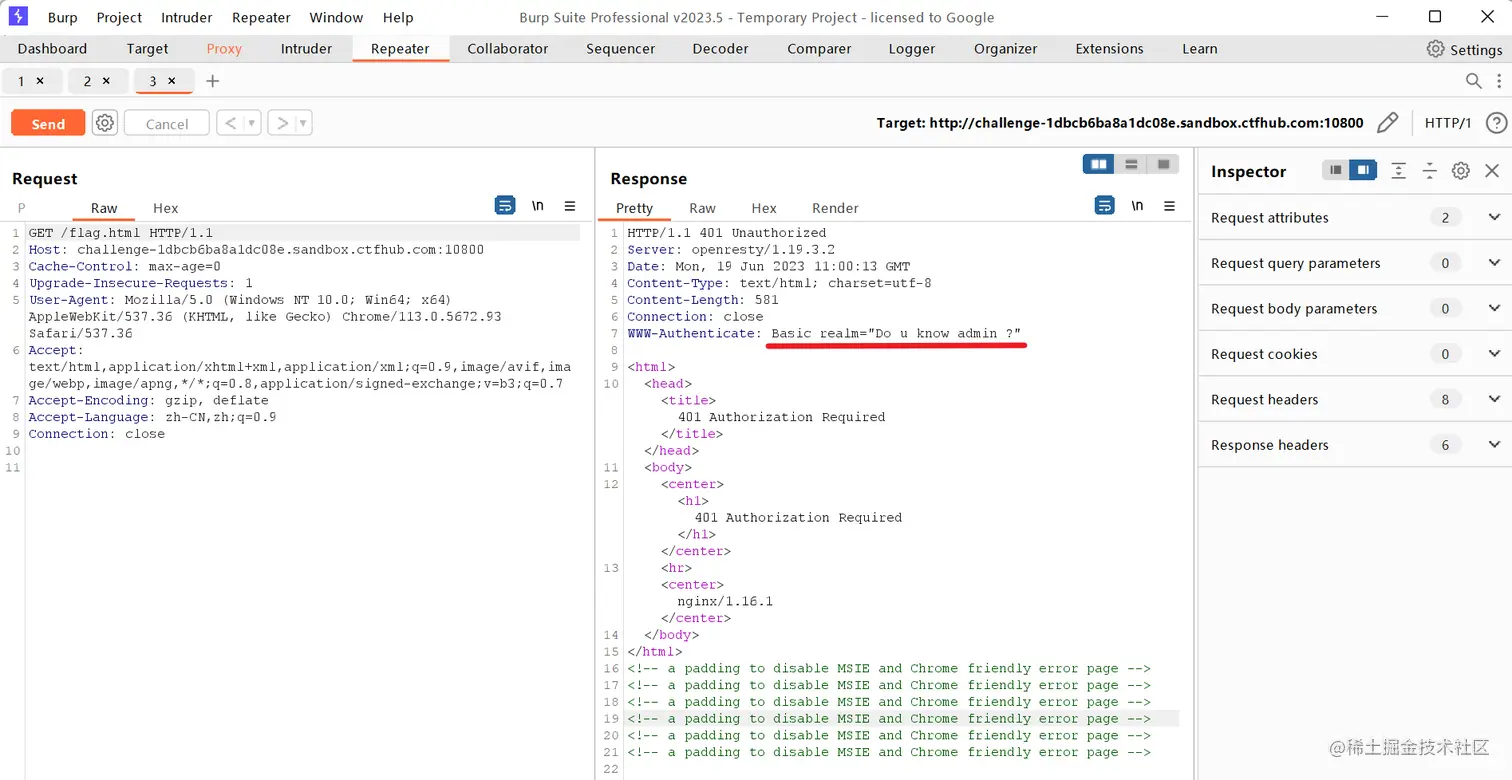Viewport: 1512px width, 780px height.
Task: Close the Inspector panel
Action: 1492,171
